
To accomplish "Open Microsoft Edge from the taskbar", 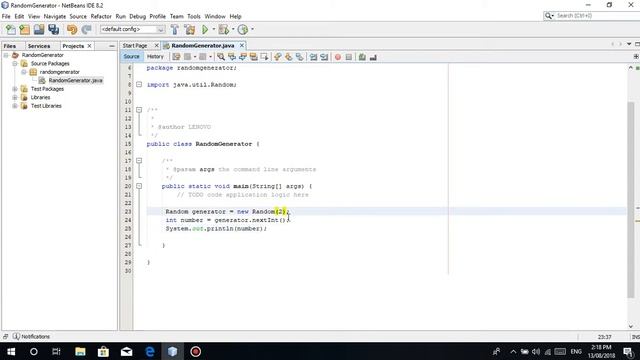I will [x=150, y=351].
